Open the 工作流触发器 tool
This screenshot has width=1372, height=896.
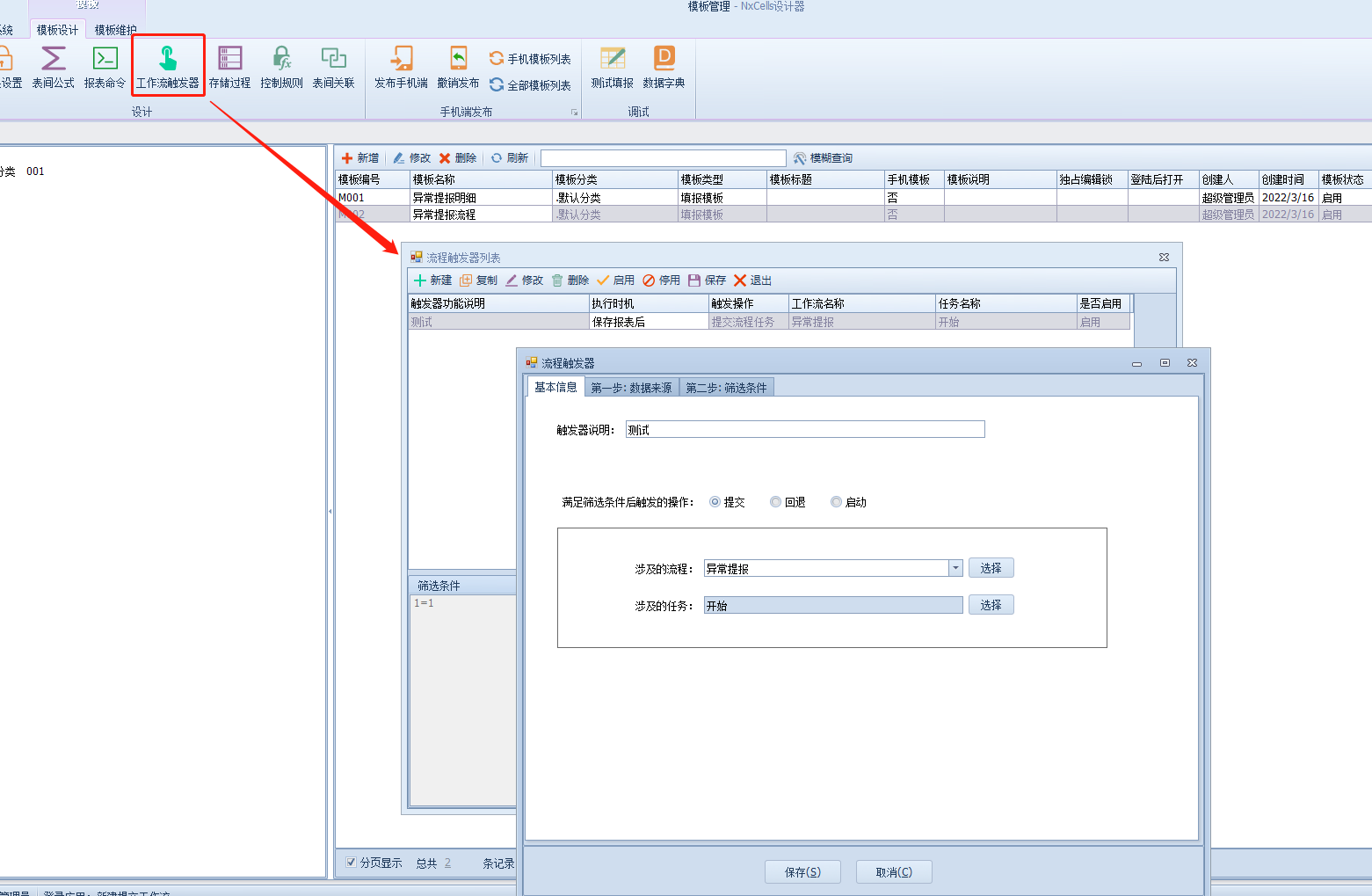[x=167, y=67]
